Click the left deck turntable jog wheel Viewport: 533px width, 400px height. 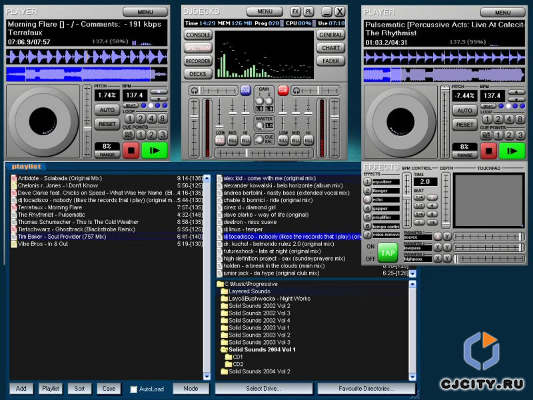point(43,121)
